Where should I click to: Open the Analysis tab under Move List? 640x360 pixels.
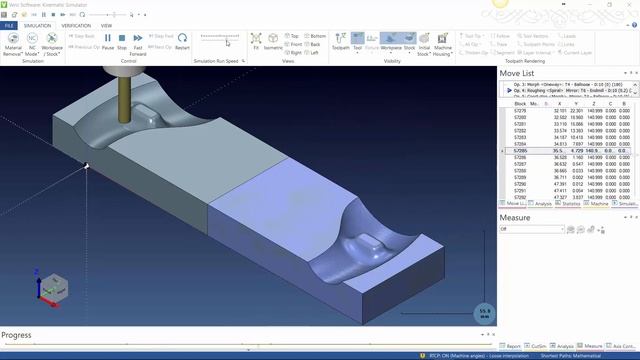pos(540,203)
